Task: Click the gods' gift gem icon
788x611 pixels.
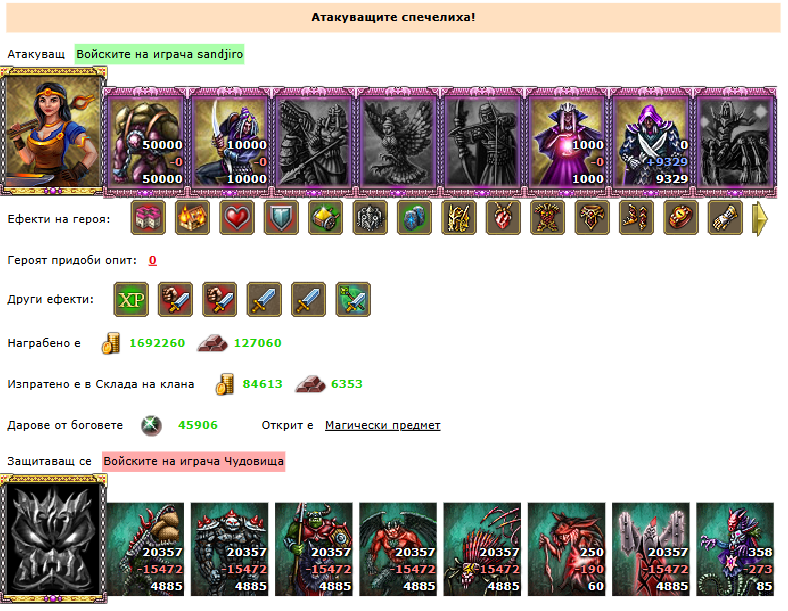Action: point(151,426)
